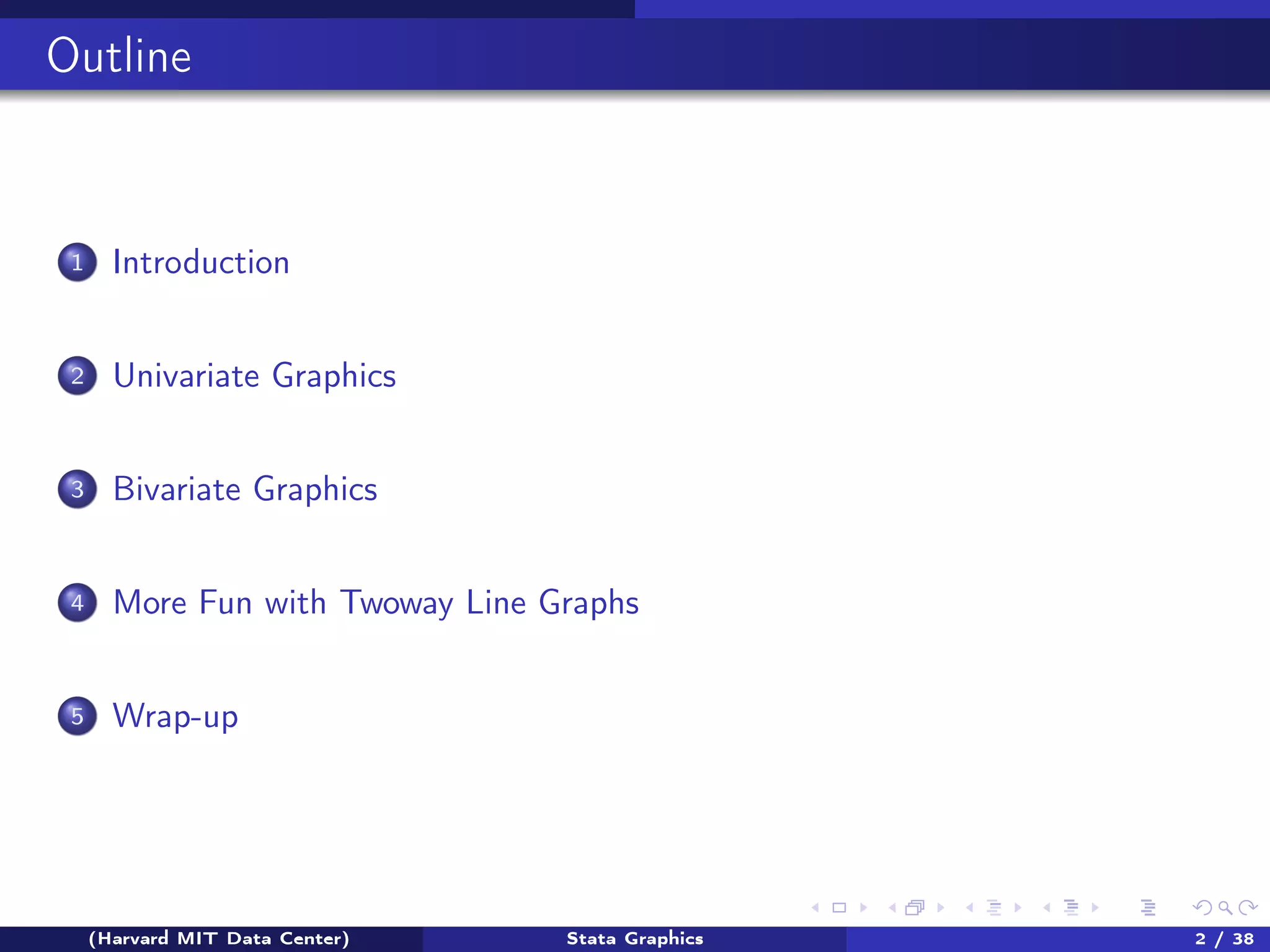Click the number 3 bullet ball
1270x952 pixels.
[x=78, y=489]
